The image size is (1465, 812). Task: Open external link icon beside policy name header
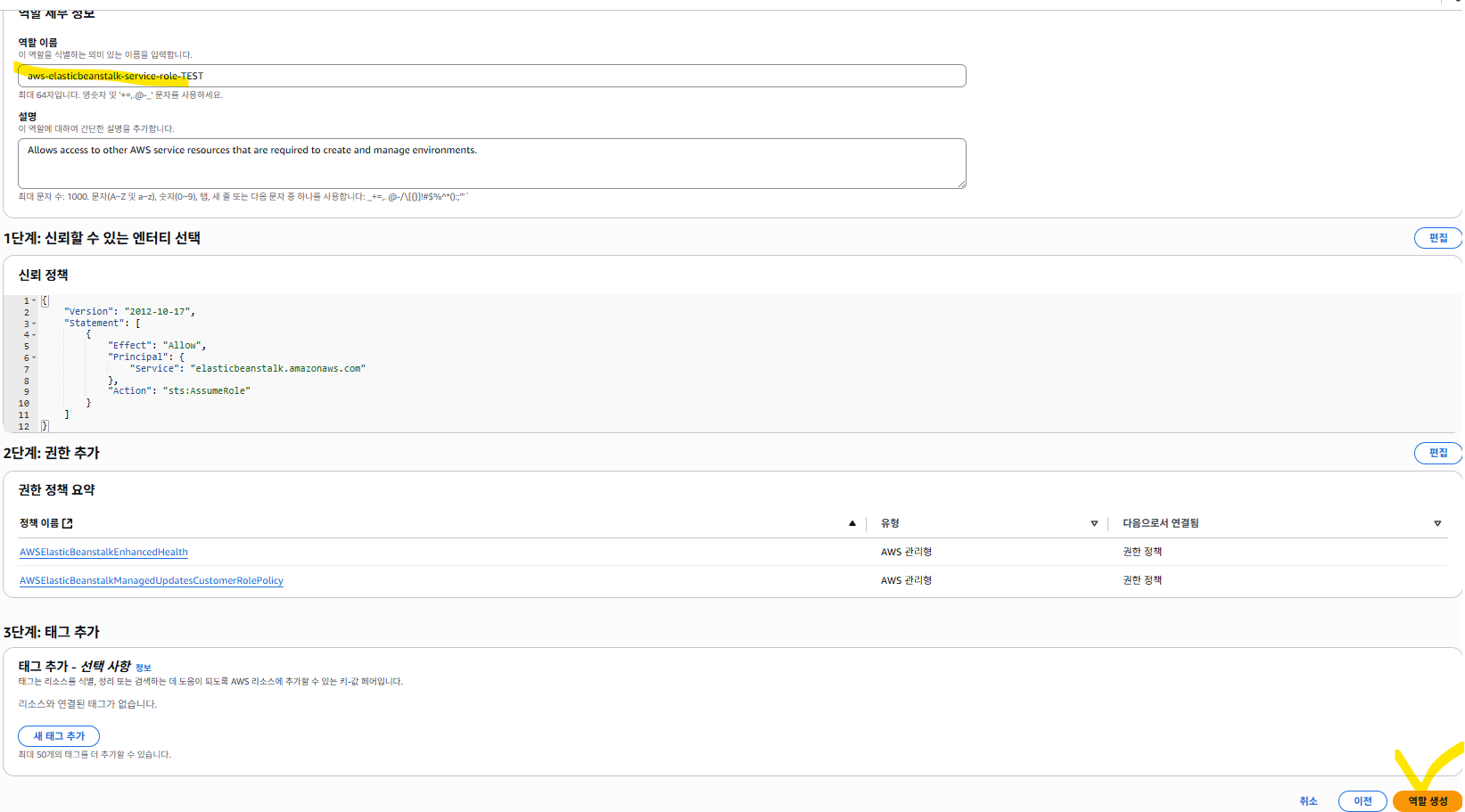click(x=67, y=523)
